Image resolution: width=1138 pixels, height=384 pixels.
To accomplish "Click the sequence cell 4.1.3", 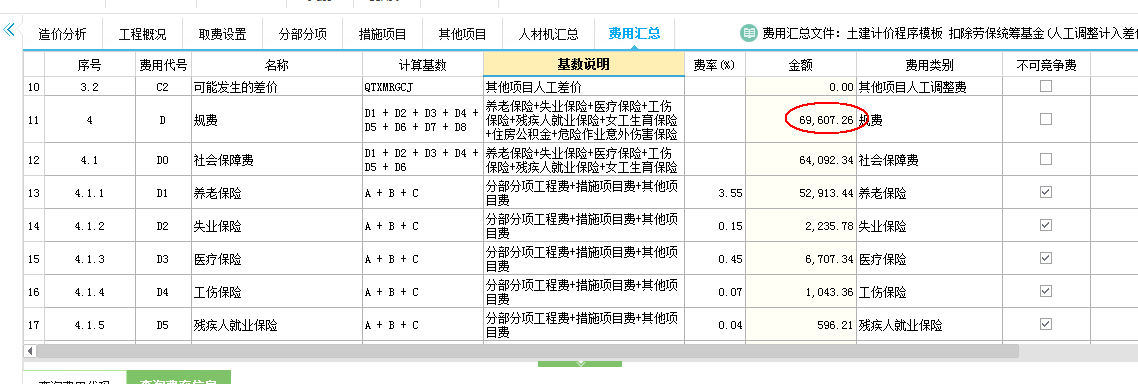I will [90, 258].
